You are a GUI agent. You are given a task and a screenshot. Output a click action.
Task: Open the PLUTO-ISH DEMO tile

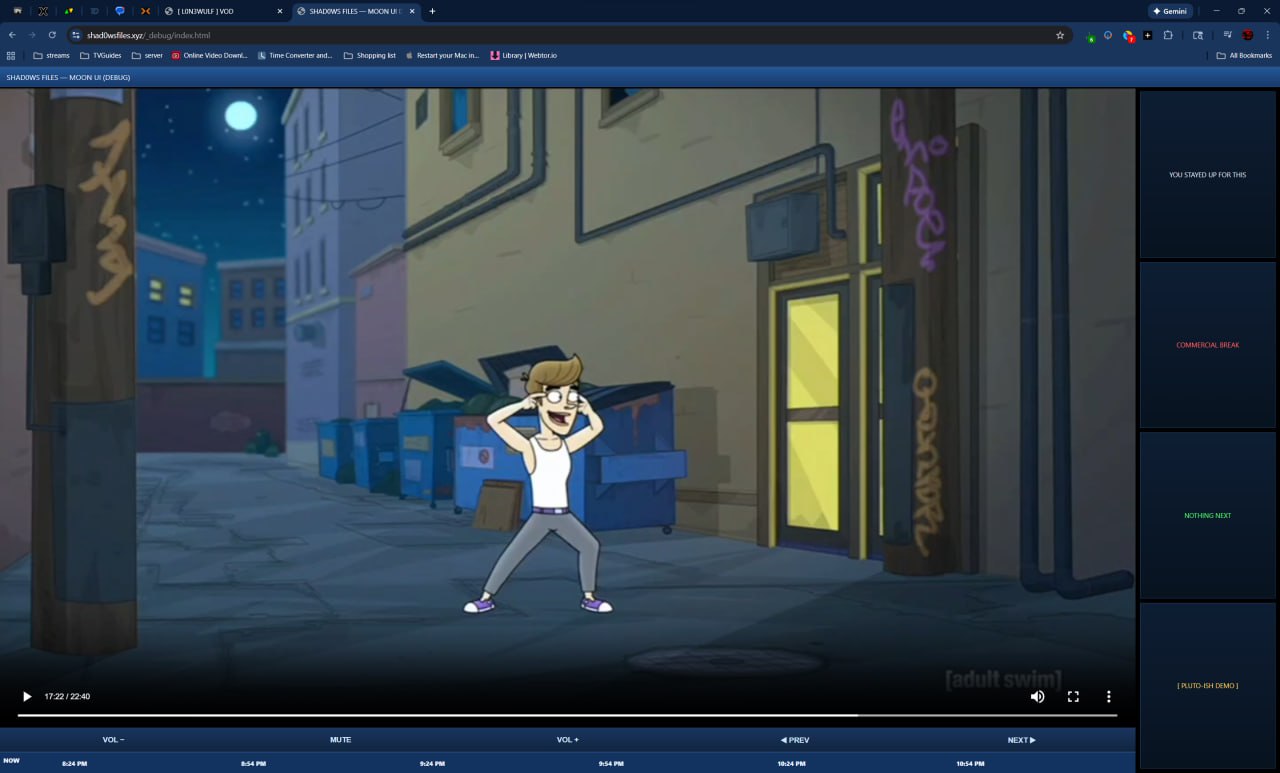(1207, 686)
